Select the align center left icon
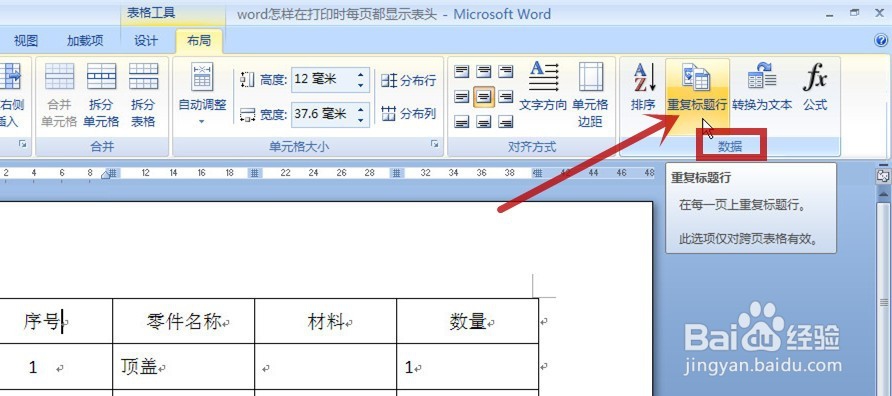Image resolution: width=892 pixels, height=396 pixels. [462, 97]
